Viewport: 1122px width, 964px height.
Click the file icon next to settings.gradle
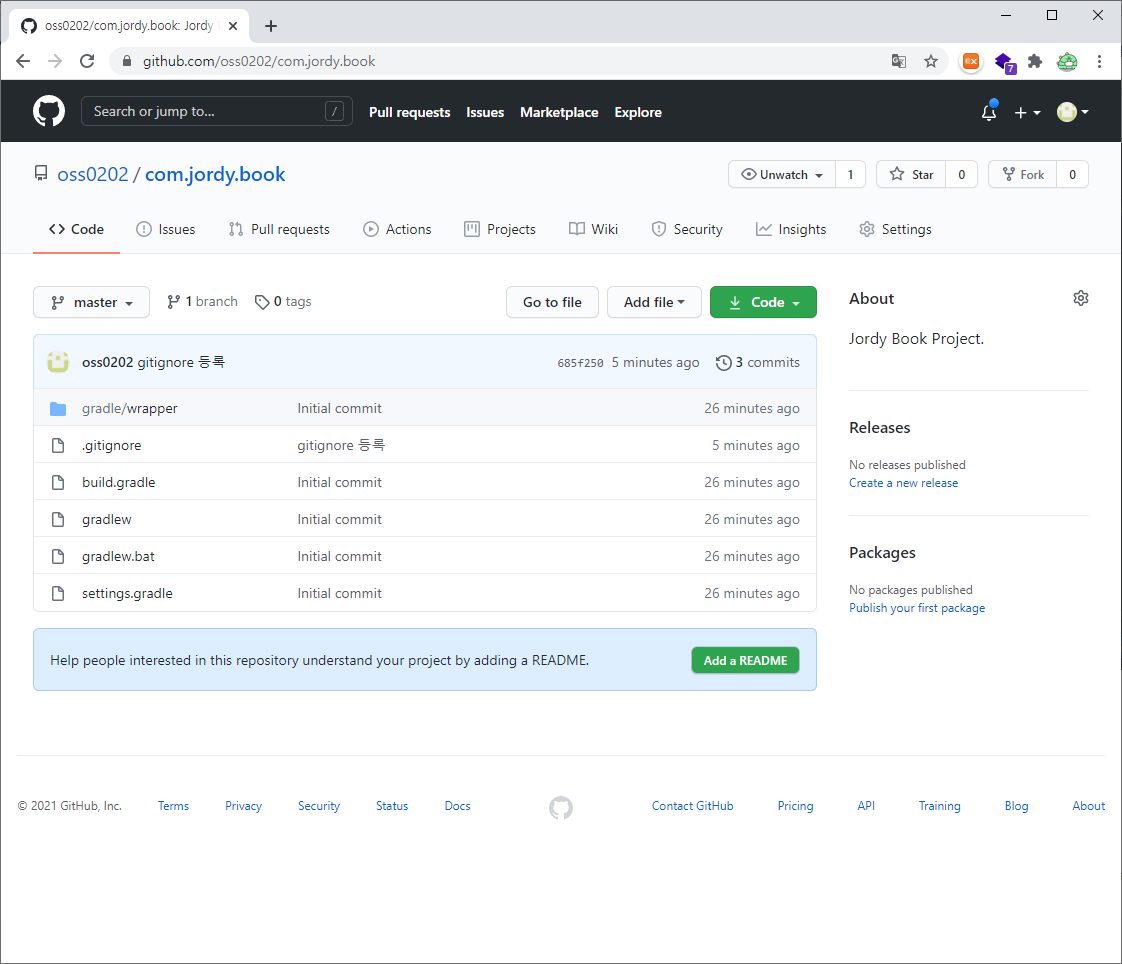click(58, 593)
